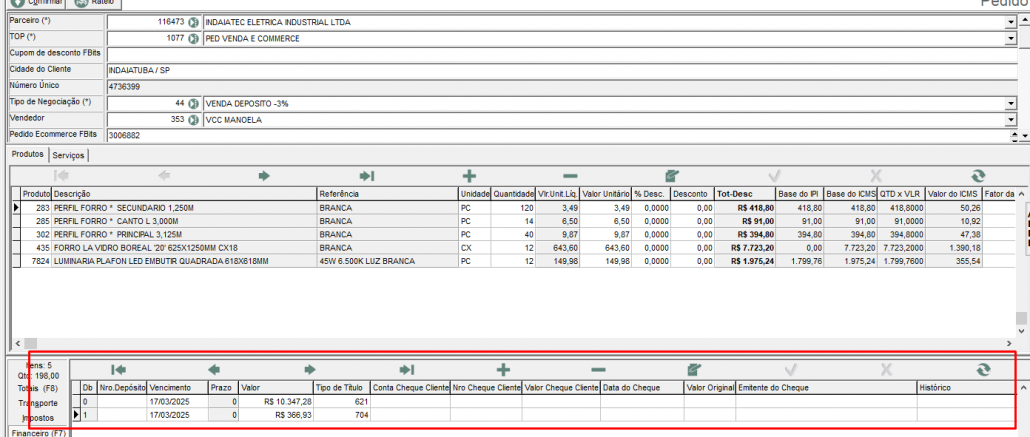Click the refresh icon in the Produtos toolbar
The width and height of the screenshot is (1030, 437).
click(978, 175)
